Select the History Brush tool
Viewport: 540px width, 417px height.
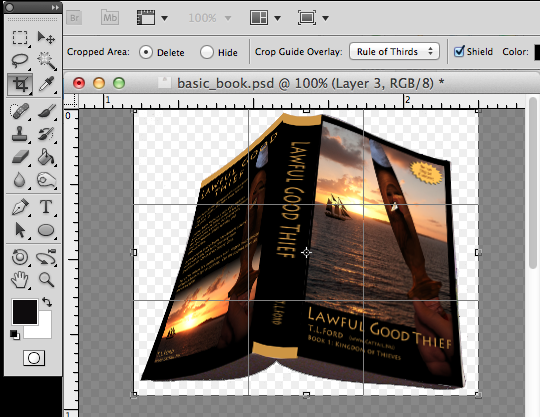(x=46, y=134)
